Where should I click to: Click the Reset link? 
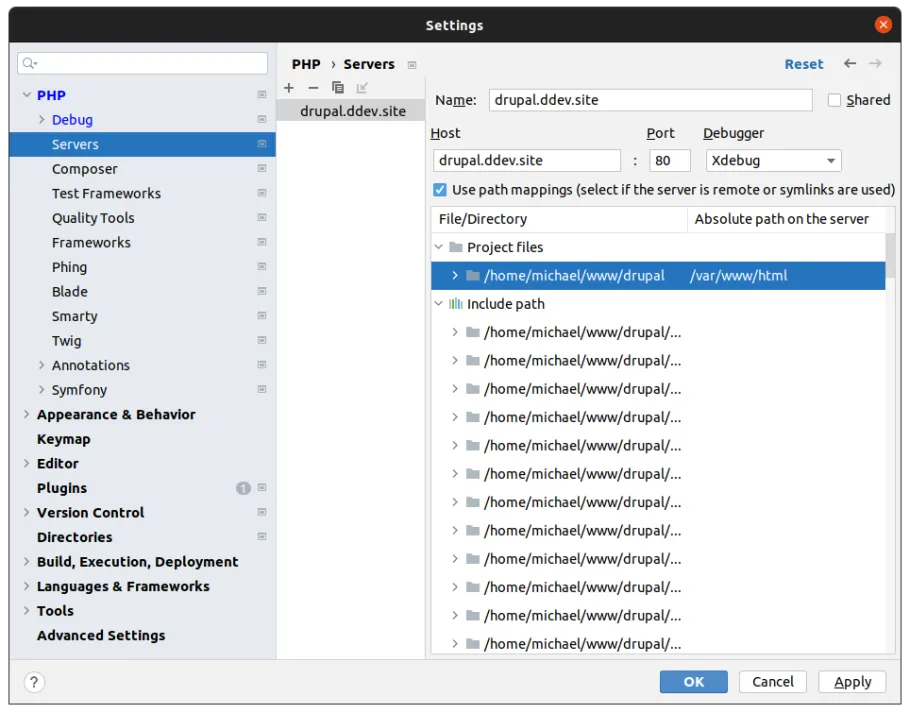click(804, 63)
